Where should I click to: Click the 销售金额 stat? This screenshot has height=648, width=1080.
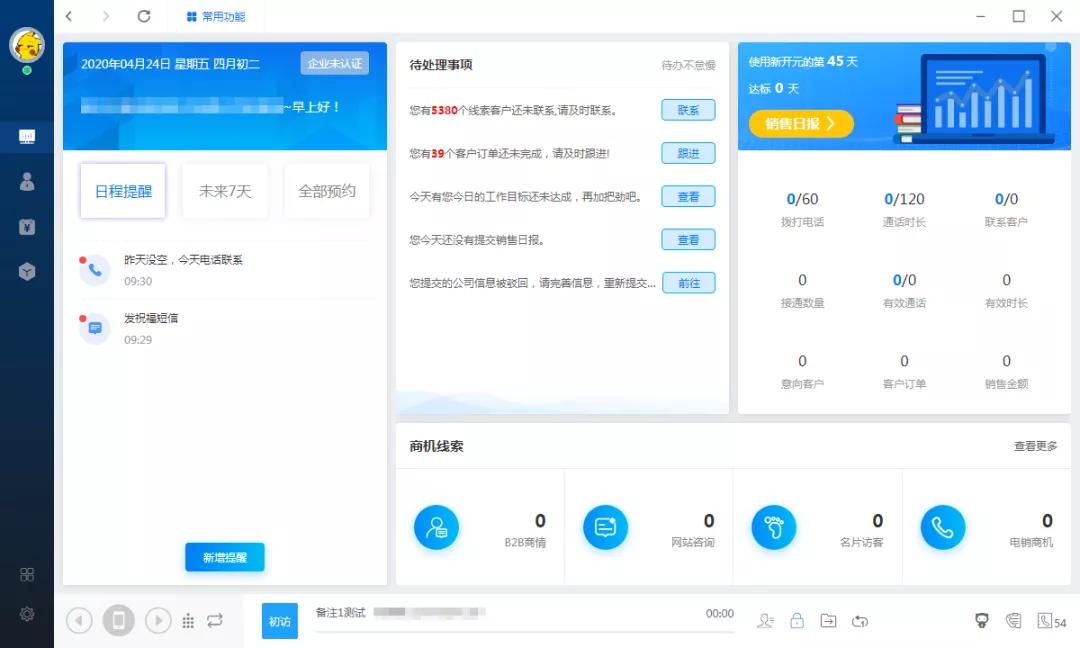1006,372
